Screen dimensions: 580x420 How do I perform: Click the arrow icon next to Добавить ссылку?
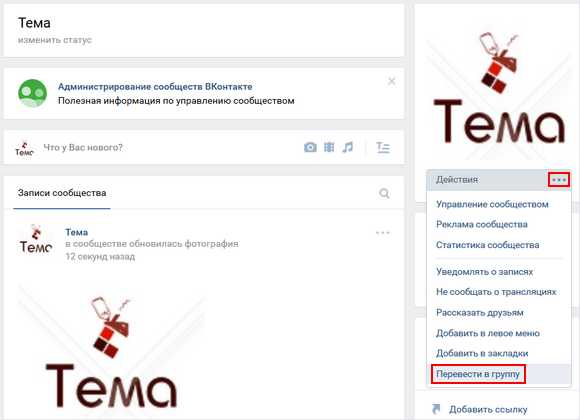coord(436,409)
